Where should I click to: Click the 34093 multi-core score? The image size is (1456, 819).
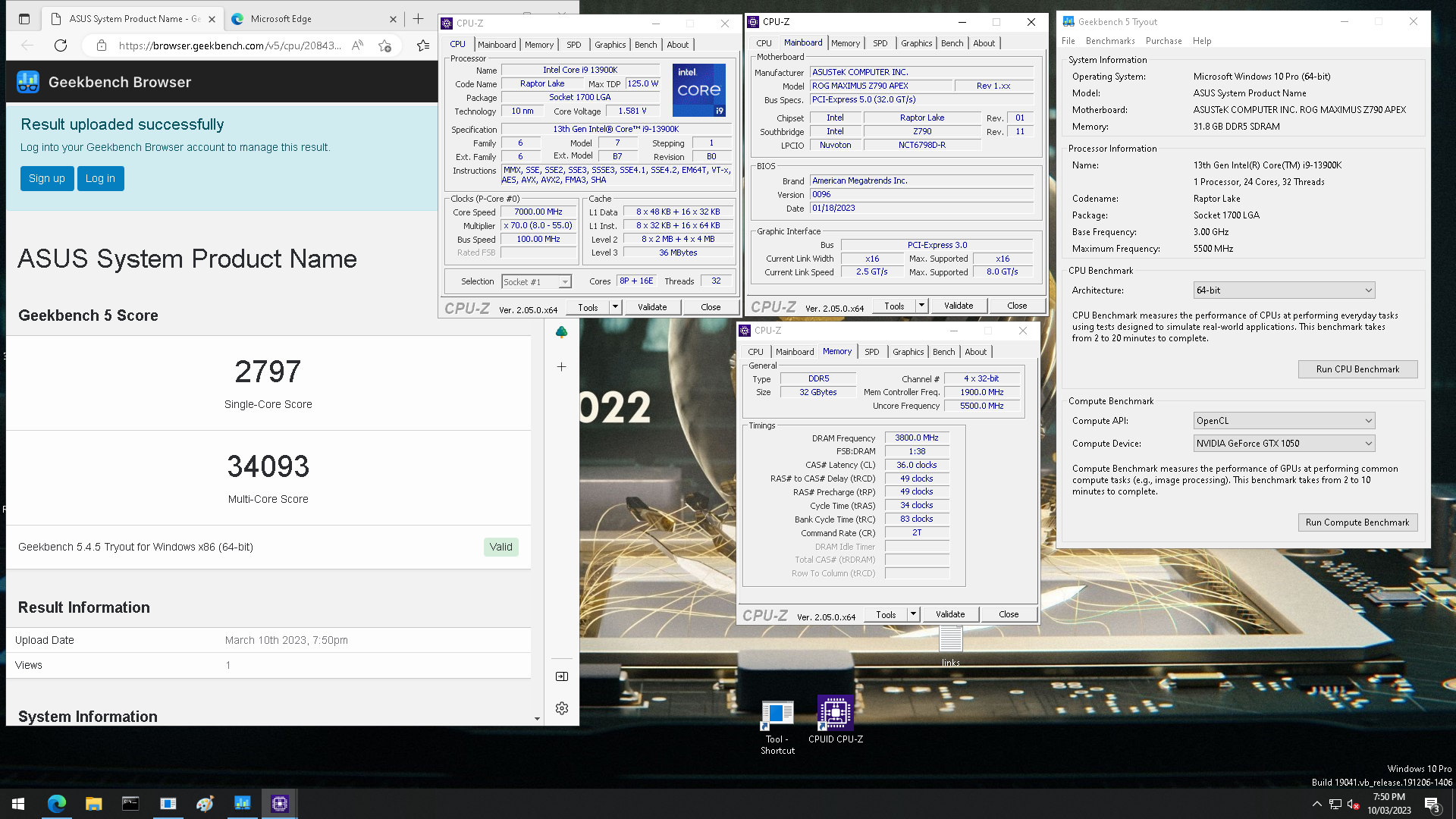268,466
